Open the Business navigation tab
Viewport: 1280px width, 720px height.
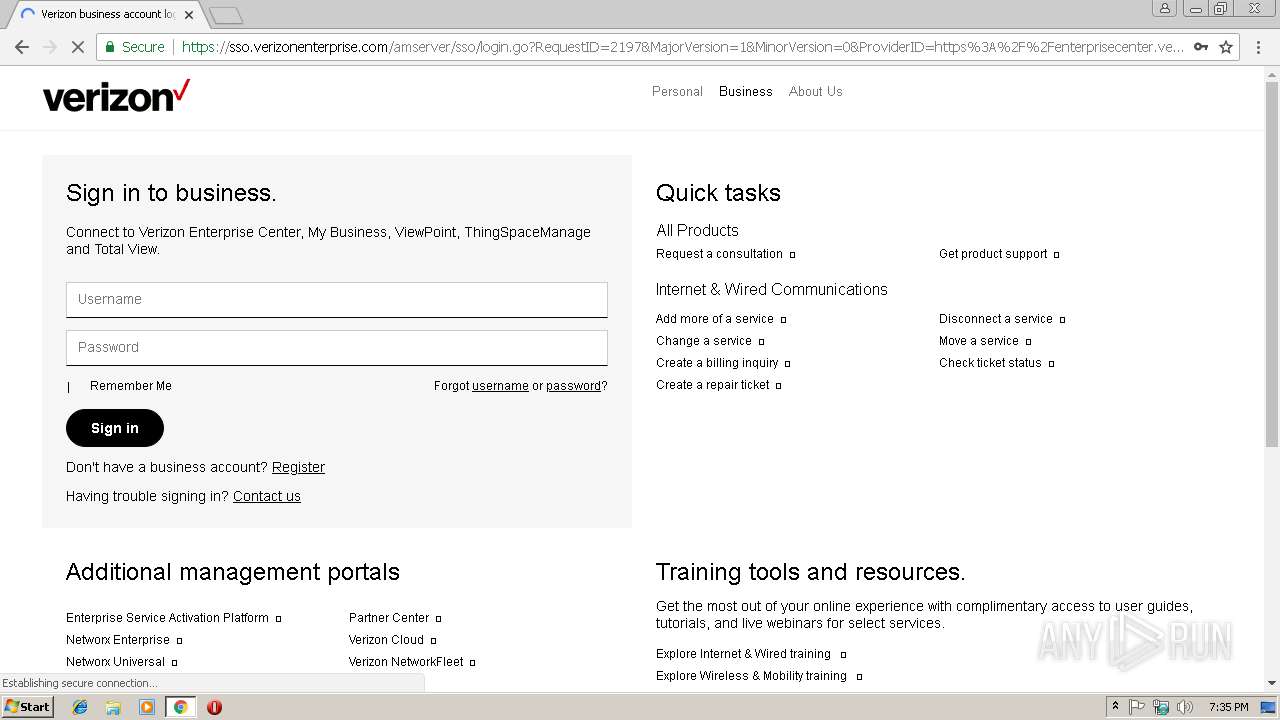pos(745,91)
